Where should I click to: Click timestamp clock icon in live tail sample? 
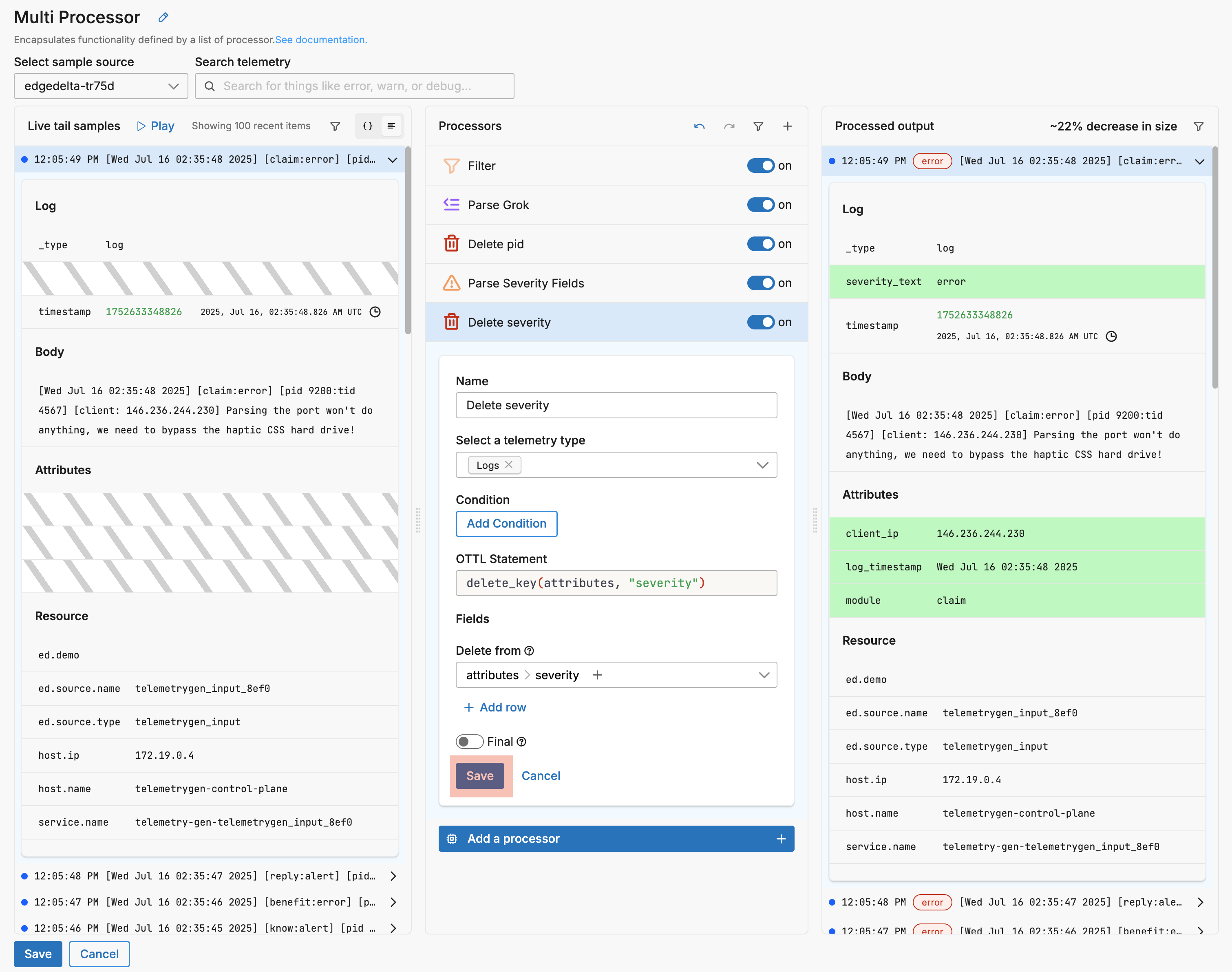click(375, 312)
